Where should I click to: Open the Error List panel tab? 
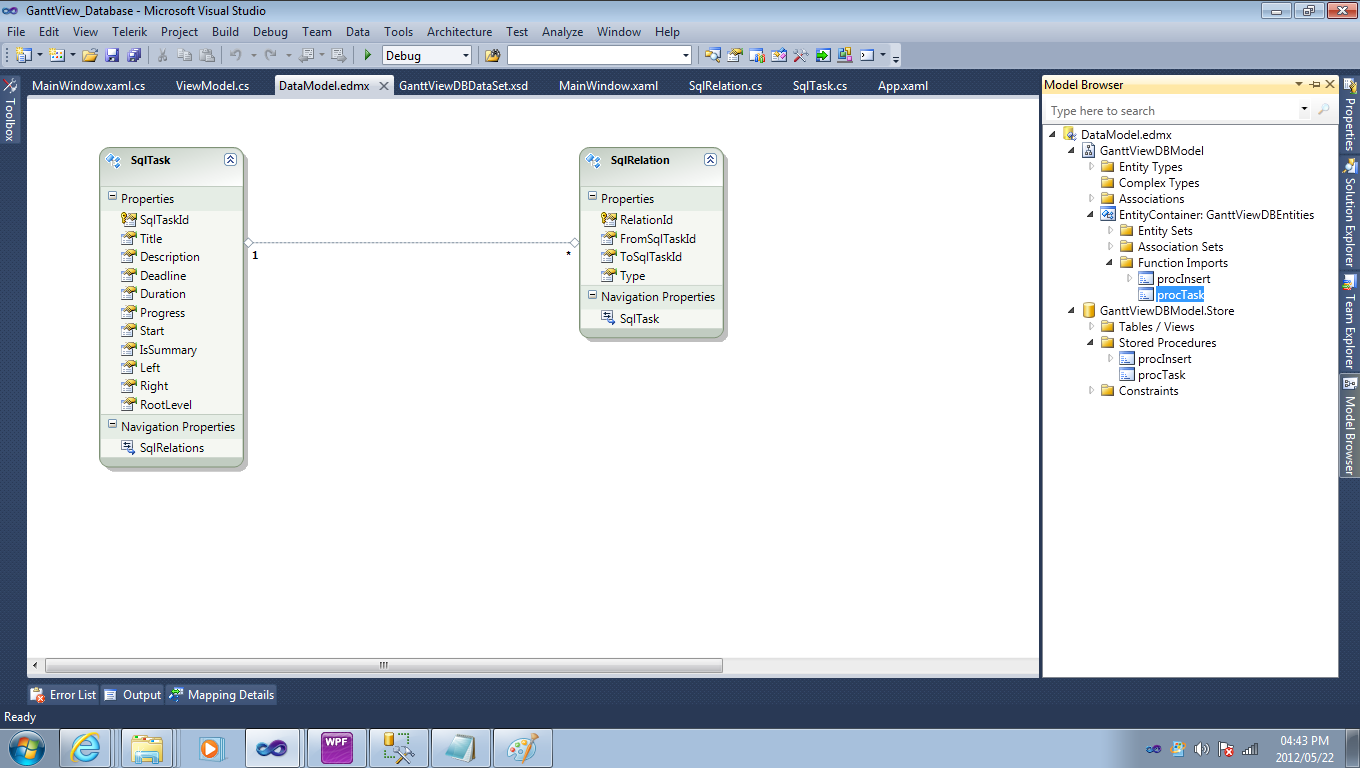pos(63,695)
